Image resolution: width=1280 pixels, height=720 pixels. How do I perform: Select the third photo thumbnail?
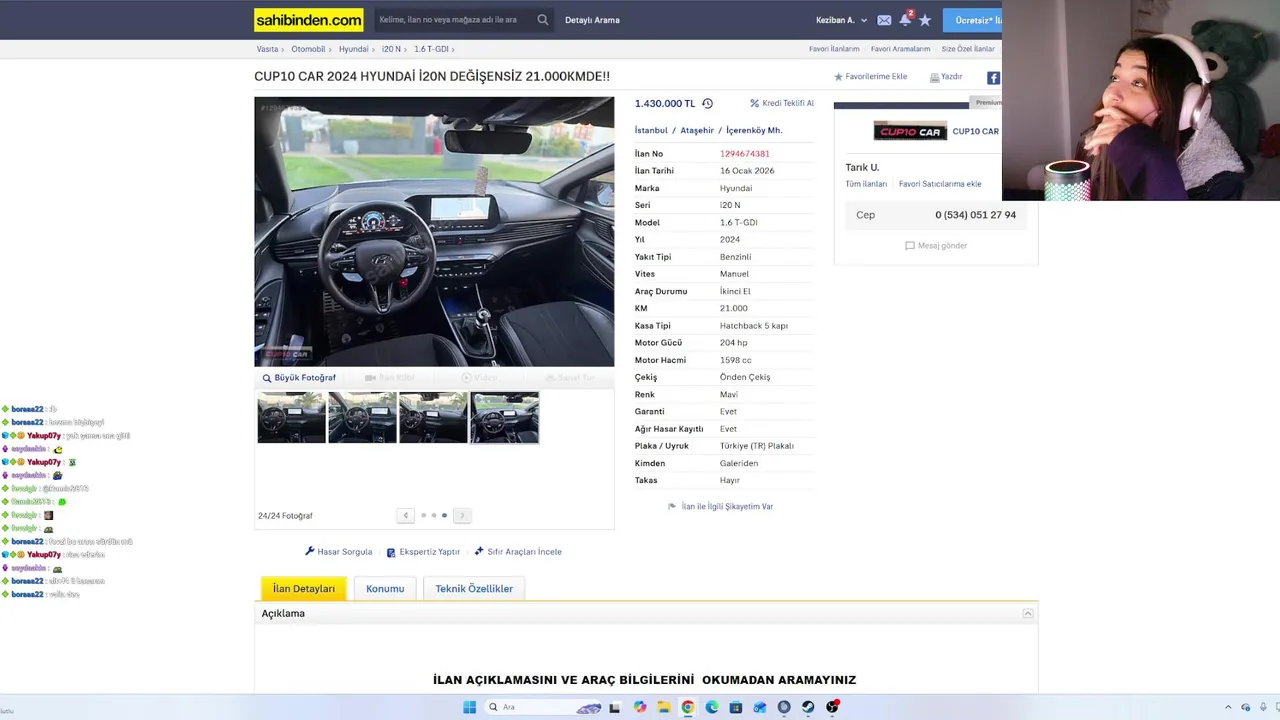(433, 417)
